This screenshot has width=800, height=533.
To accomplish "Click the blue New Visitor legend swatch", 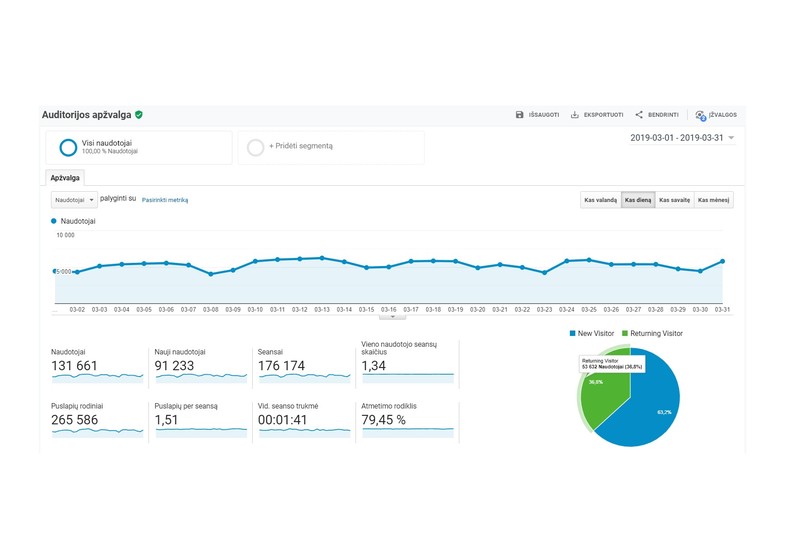I will pos(572,333).
